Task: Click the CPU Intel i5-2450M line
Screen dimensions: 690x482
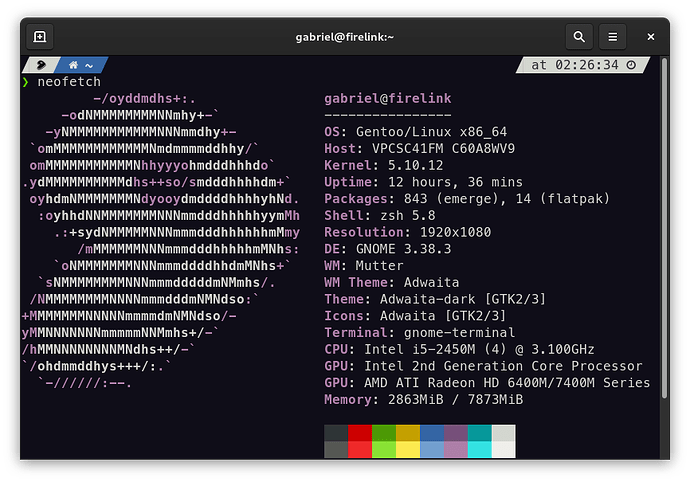Action: point(459,349)
